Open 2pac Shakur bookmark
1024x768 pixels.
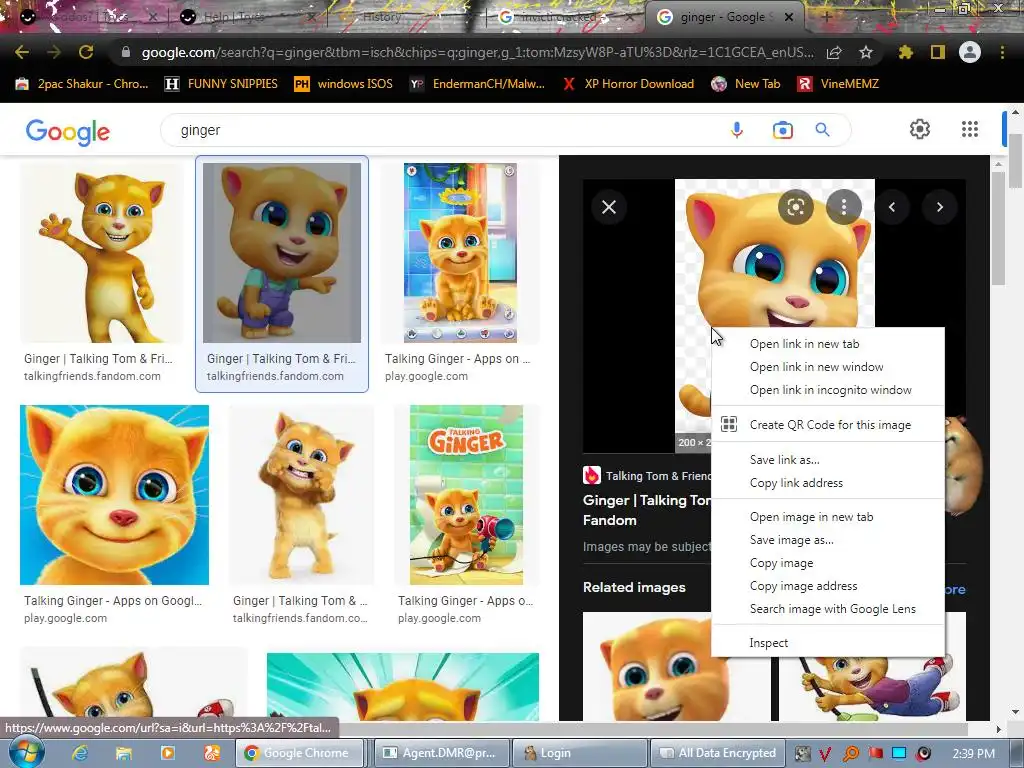coord(82,84)
